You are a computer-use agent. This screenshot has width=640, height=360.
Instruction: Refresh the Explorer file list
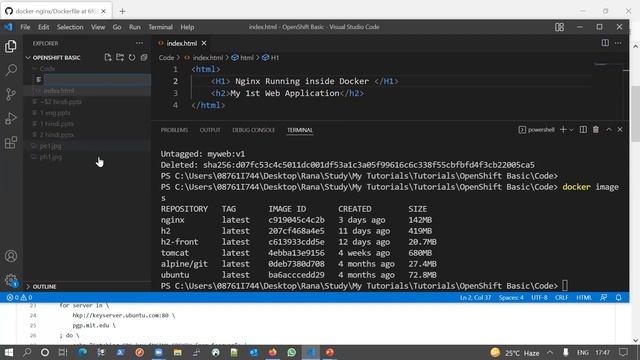pyautogui.click(x=132, y=58)
